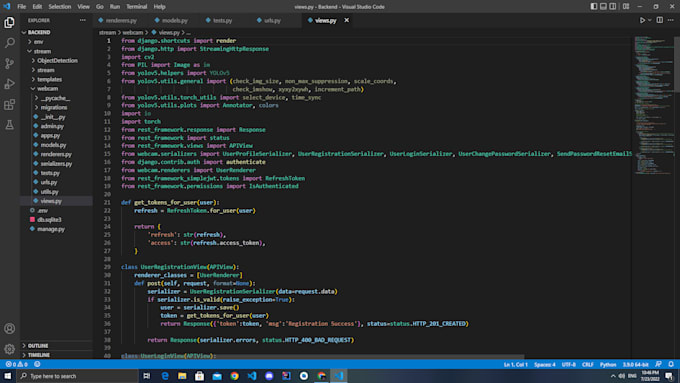Image resolution: width=680 pixels, height=383 pixels.
Task: Click UTF-8 encoding status entry
Action: 569,364
